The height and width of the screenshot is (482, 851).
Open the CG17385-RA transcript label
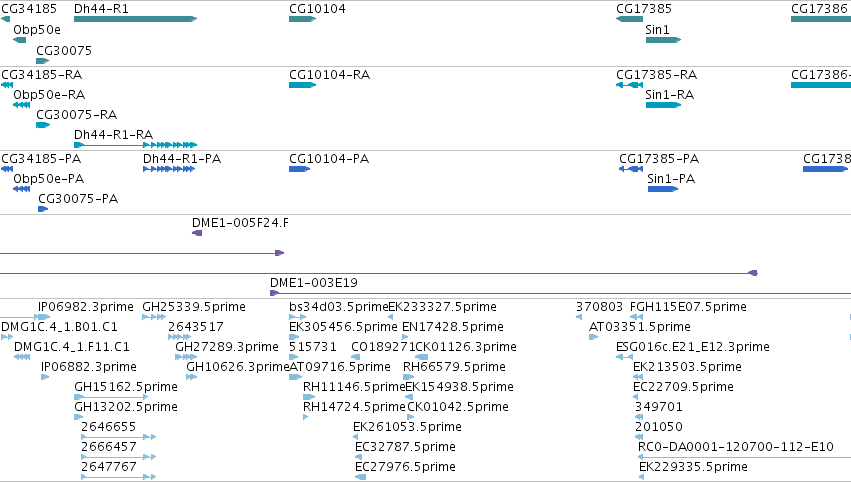pos(656,74)
